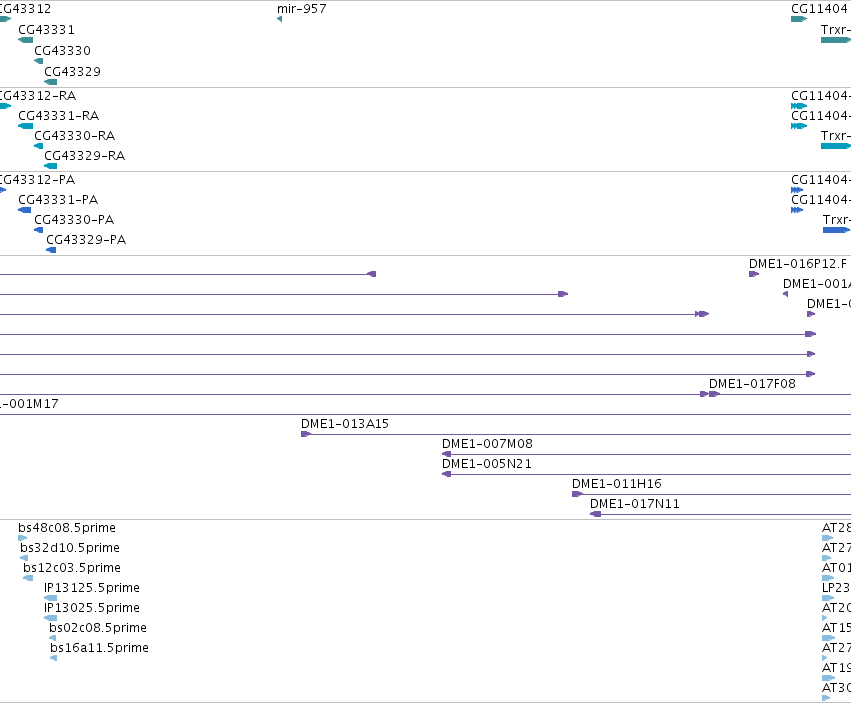This screenshot has height=703, width=851.
Task: Click the CG43329 gene bar
Action: (x=50, y=82)
